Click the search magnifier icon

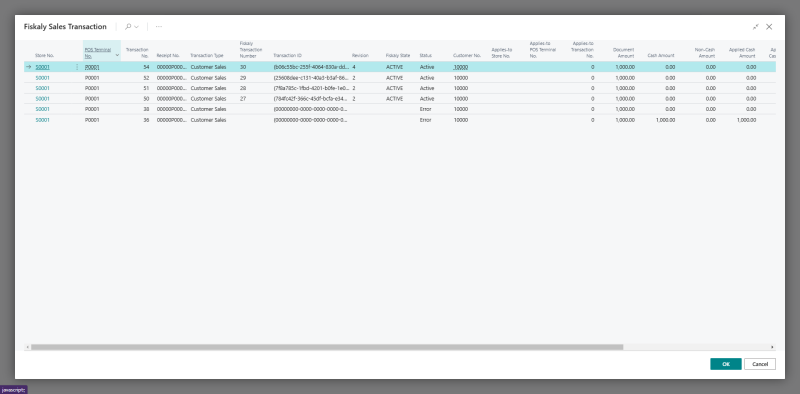(128, 27)
